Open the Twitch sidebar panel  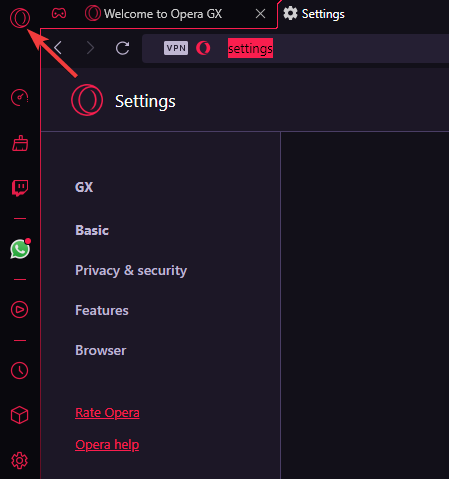point(20,188)
